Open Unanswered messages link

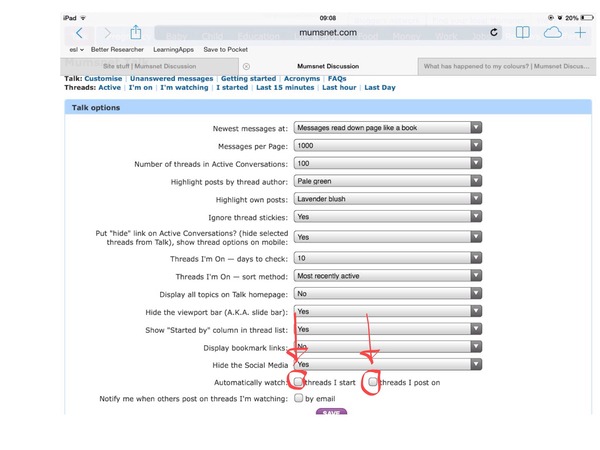point(171,78)
